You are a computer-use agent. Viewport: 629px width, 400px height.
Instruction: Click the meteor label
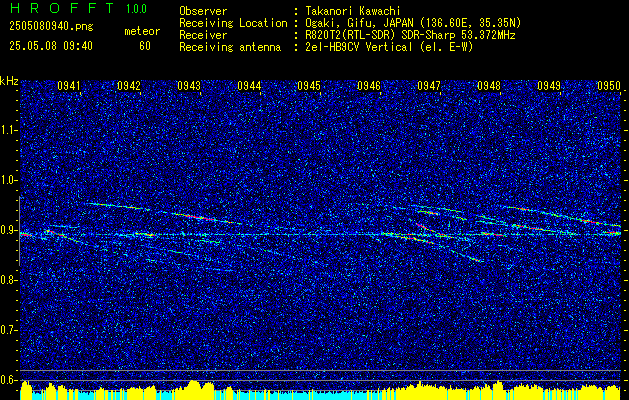142,31
